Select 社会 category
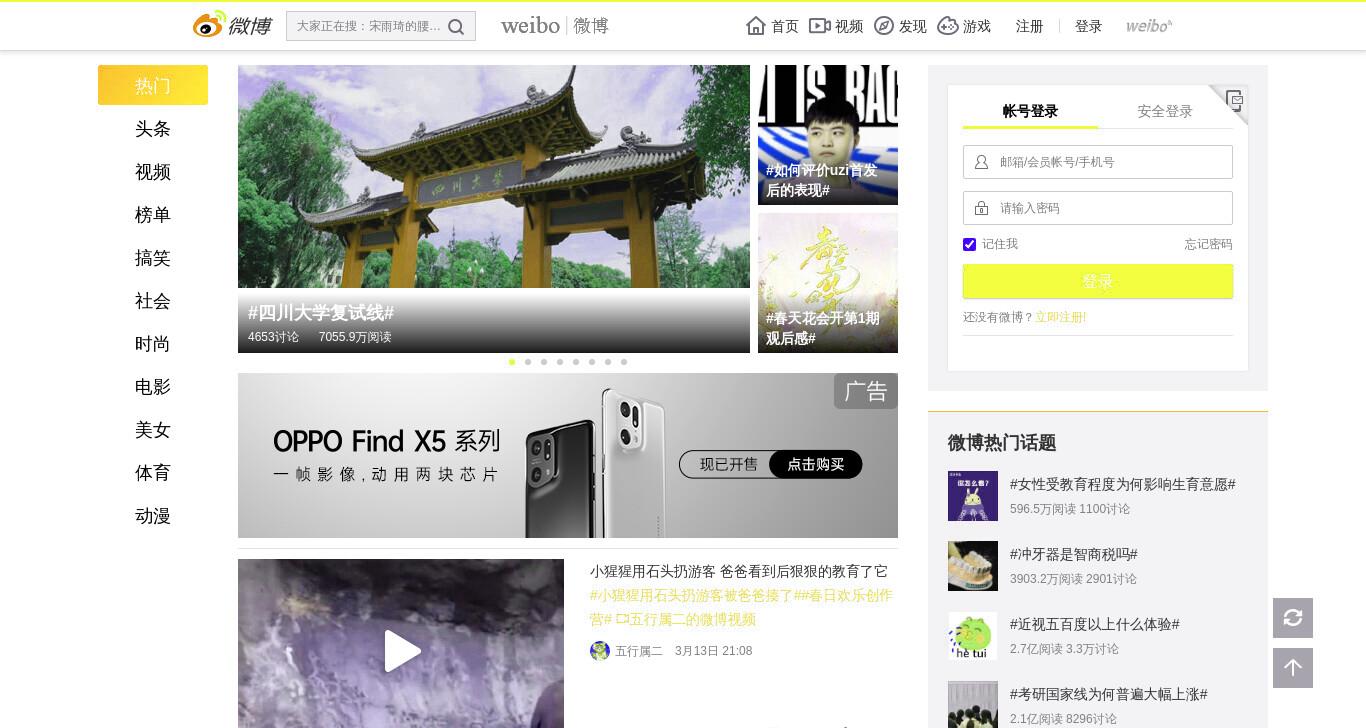Image resolution: width=1366 pixels, height=728 pixels. 153,301
